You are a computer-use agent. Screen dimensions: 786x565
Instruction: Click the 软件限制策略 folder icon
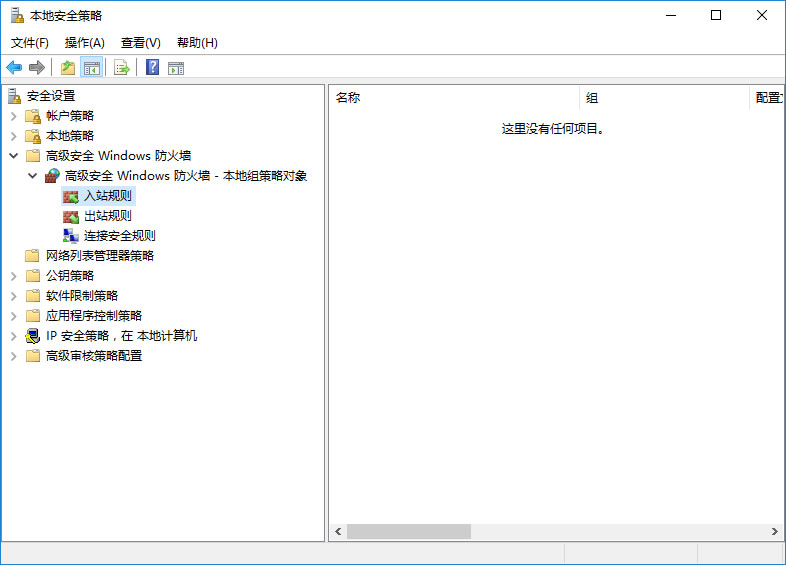[33, 296]
